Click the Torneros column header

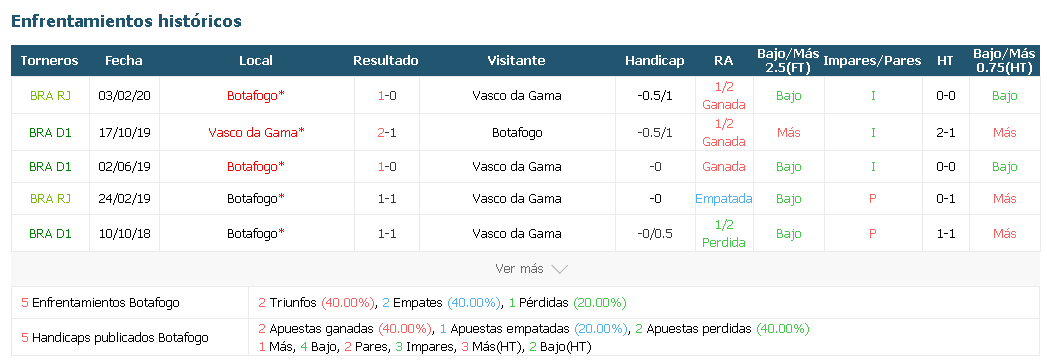[x=49, y=61]
